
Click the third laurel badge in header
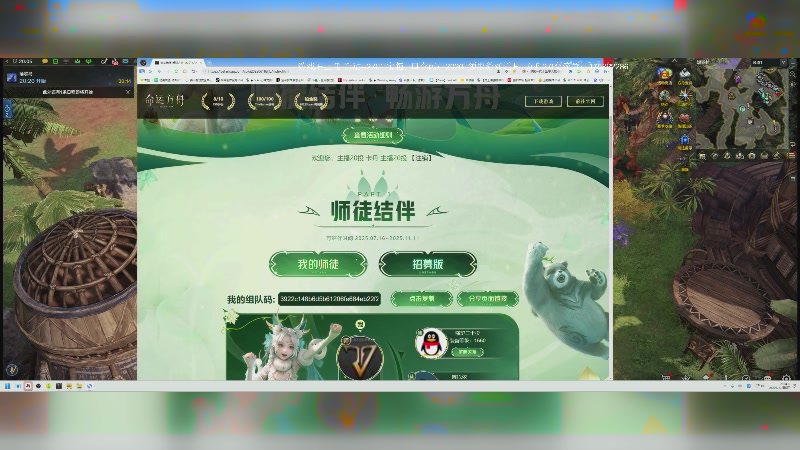[311, 101]
